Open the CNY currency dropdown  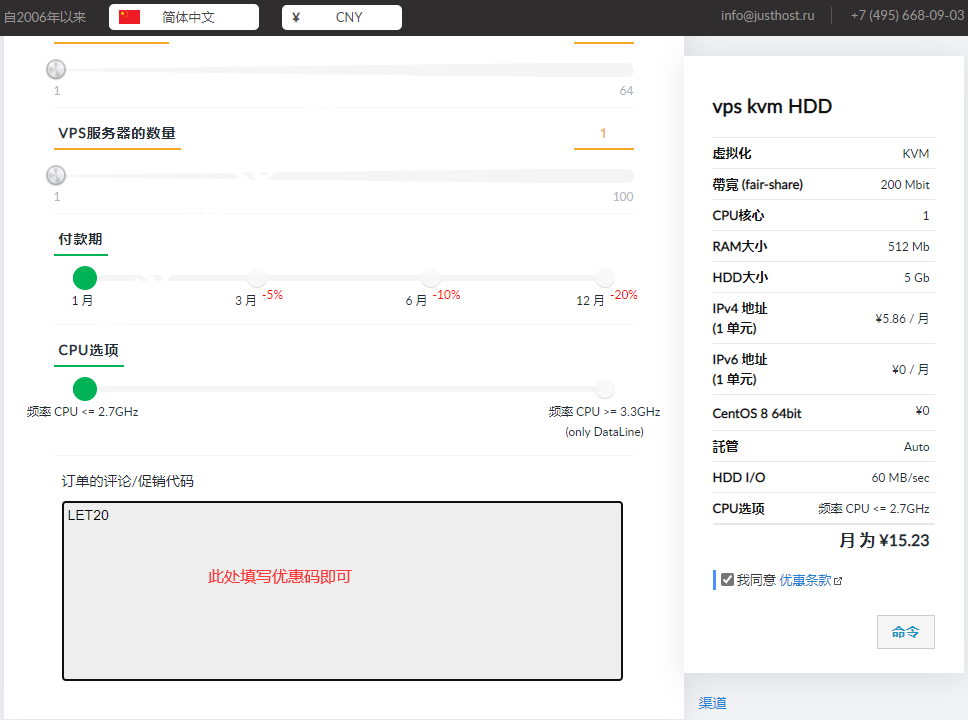click(x=342, y=17)
